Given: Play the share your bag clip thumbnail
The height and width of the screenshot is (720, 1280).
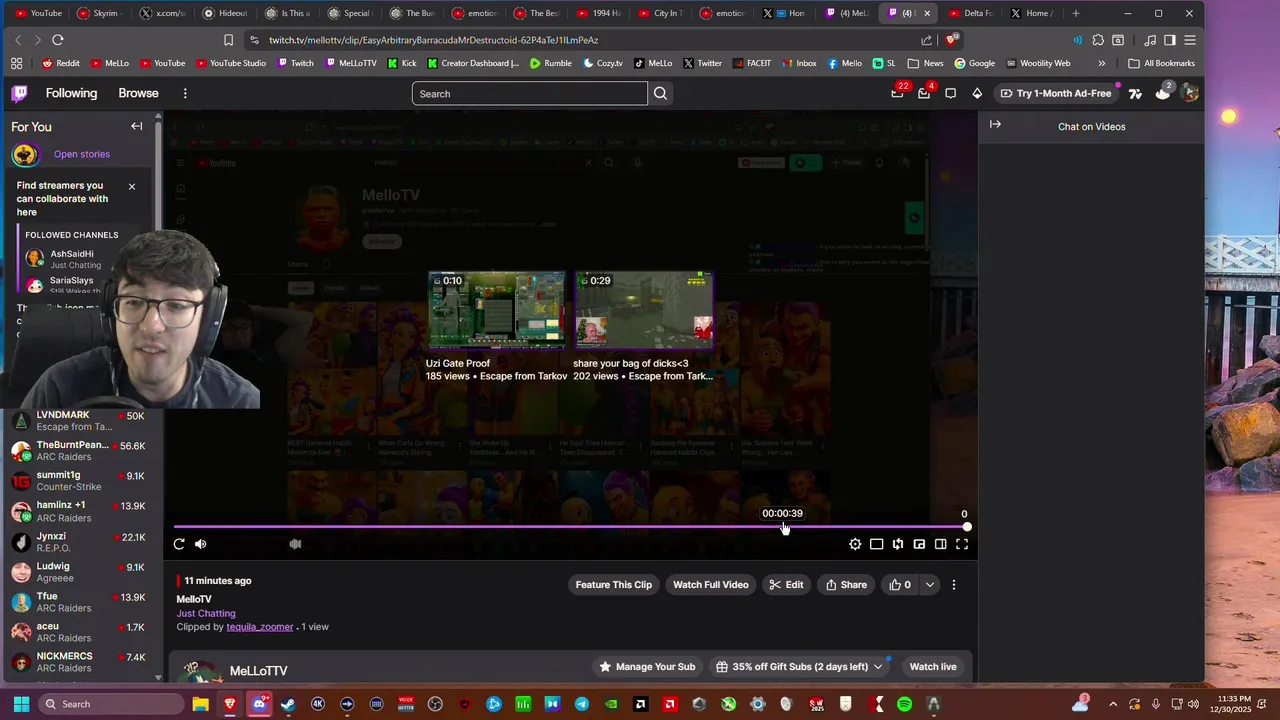Looking at the screenshot, I should [x=644, y=310].
